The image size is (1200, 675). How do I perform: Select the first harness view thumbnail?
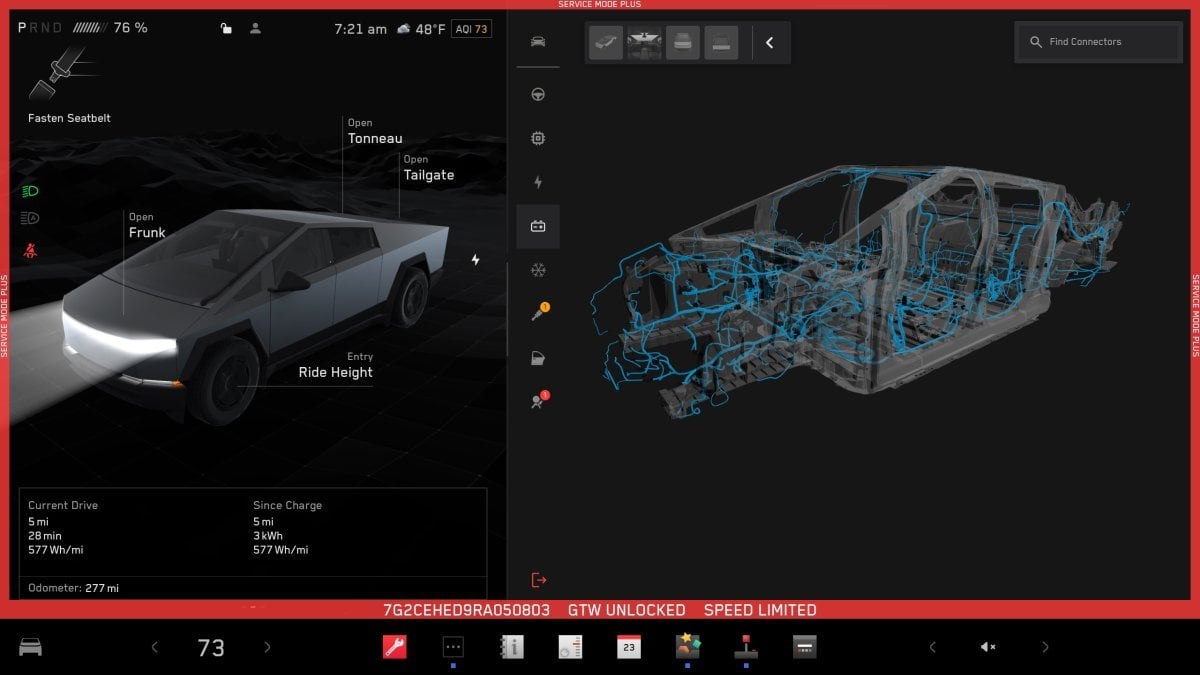[x=606, y=43]
